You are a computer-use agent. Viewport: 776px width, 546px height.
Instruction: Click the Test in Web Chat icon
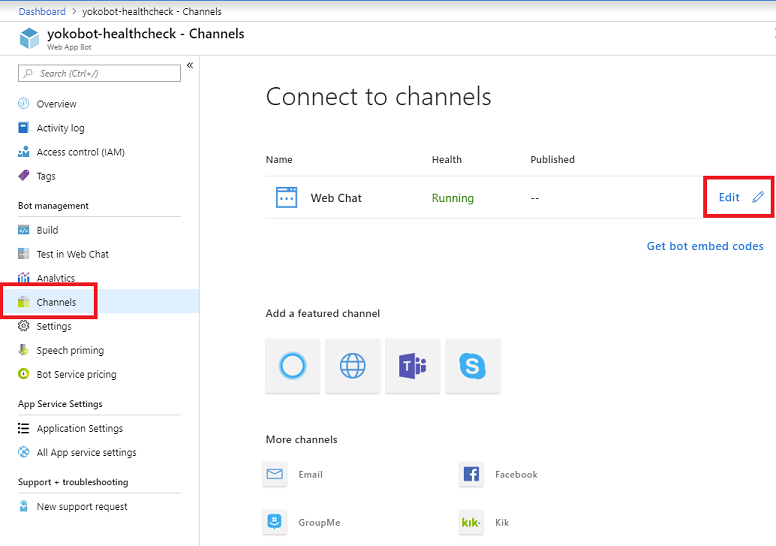click(23, 254)
